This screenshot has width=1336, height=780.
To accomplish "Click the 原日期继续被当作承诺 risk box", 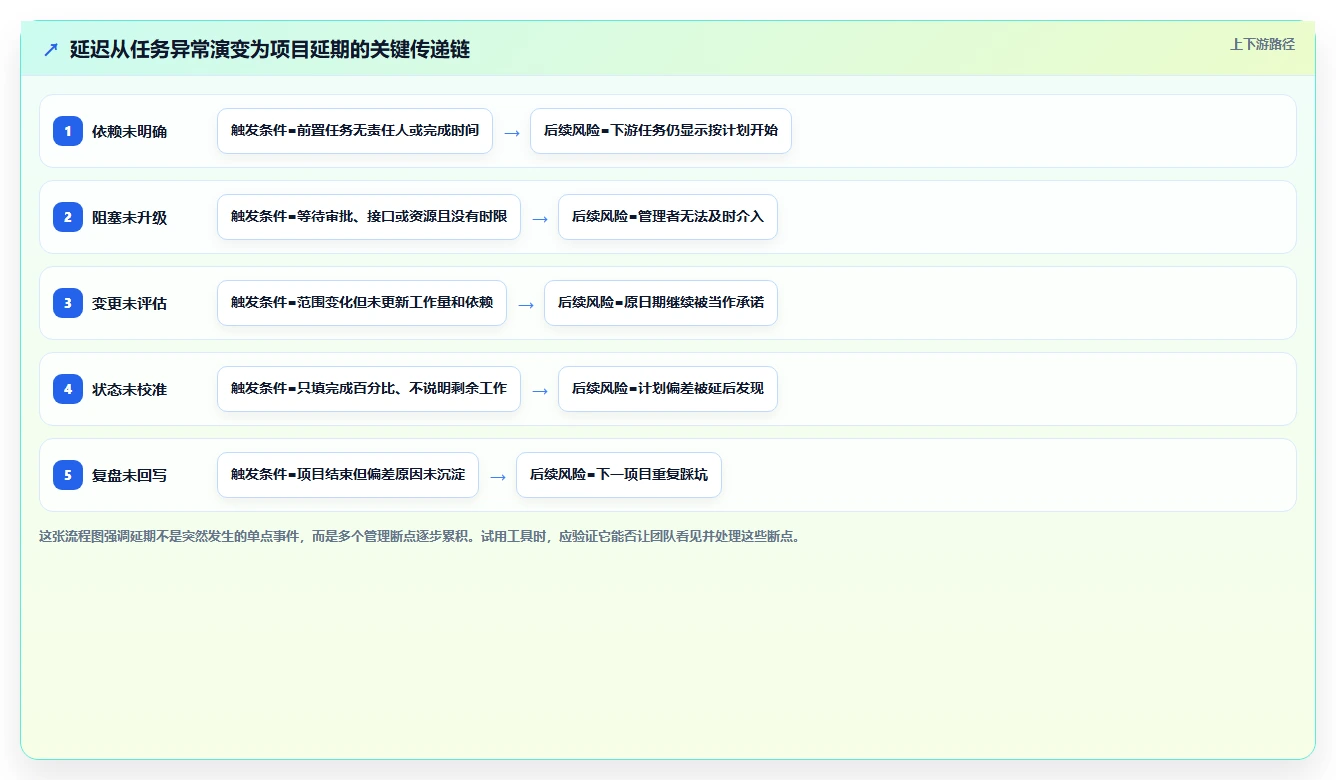I will click(661, 303).
